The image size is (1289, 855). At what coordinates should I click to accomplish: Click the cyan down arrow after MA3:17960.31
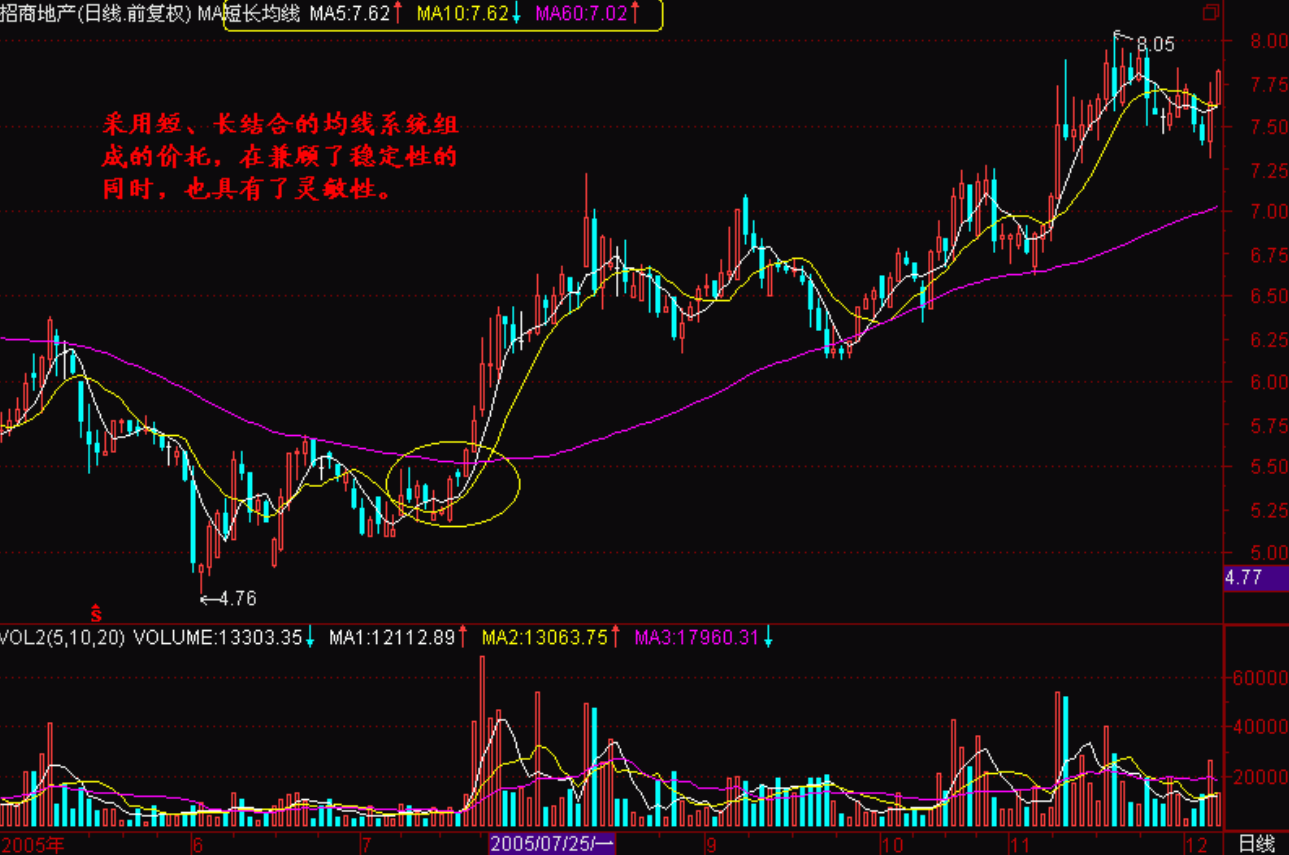(768, 637)
